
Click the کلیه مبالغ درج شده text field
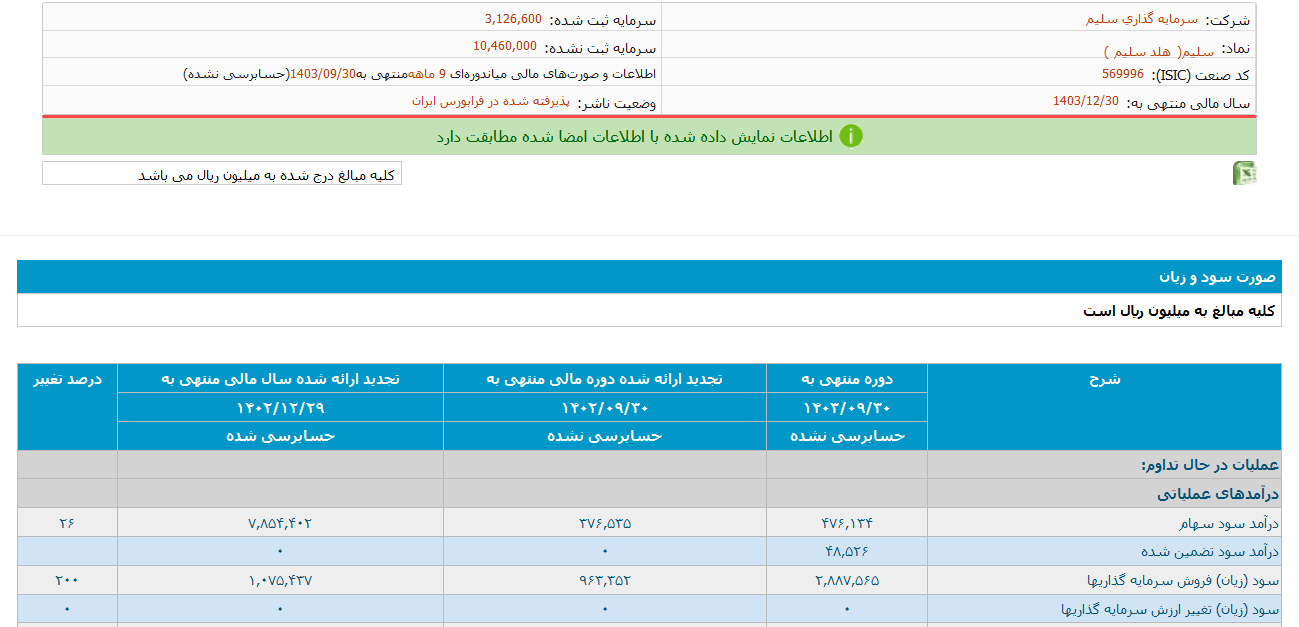pos(220,173)
